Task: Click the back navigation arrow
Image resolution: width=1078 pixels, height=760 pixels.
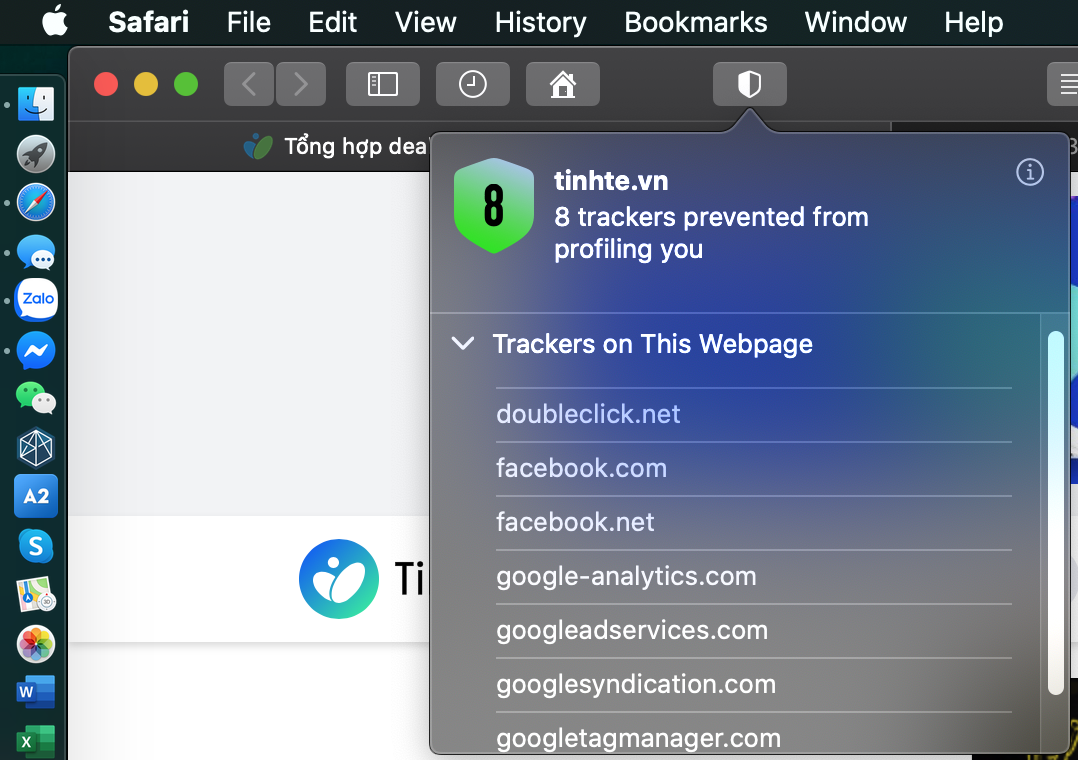Action: (249, 84)
